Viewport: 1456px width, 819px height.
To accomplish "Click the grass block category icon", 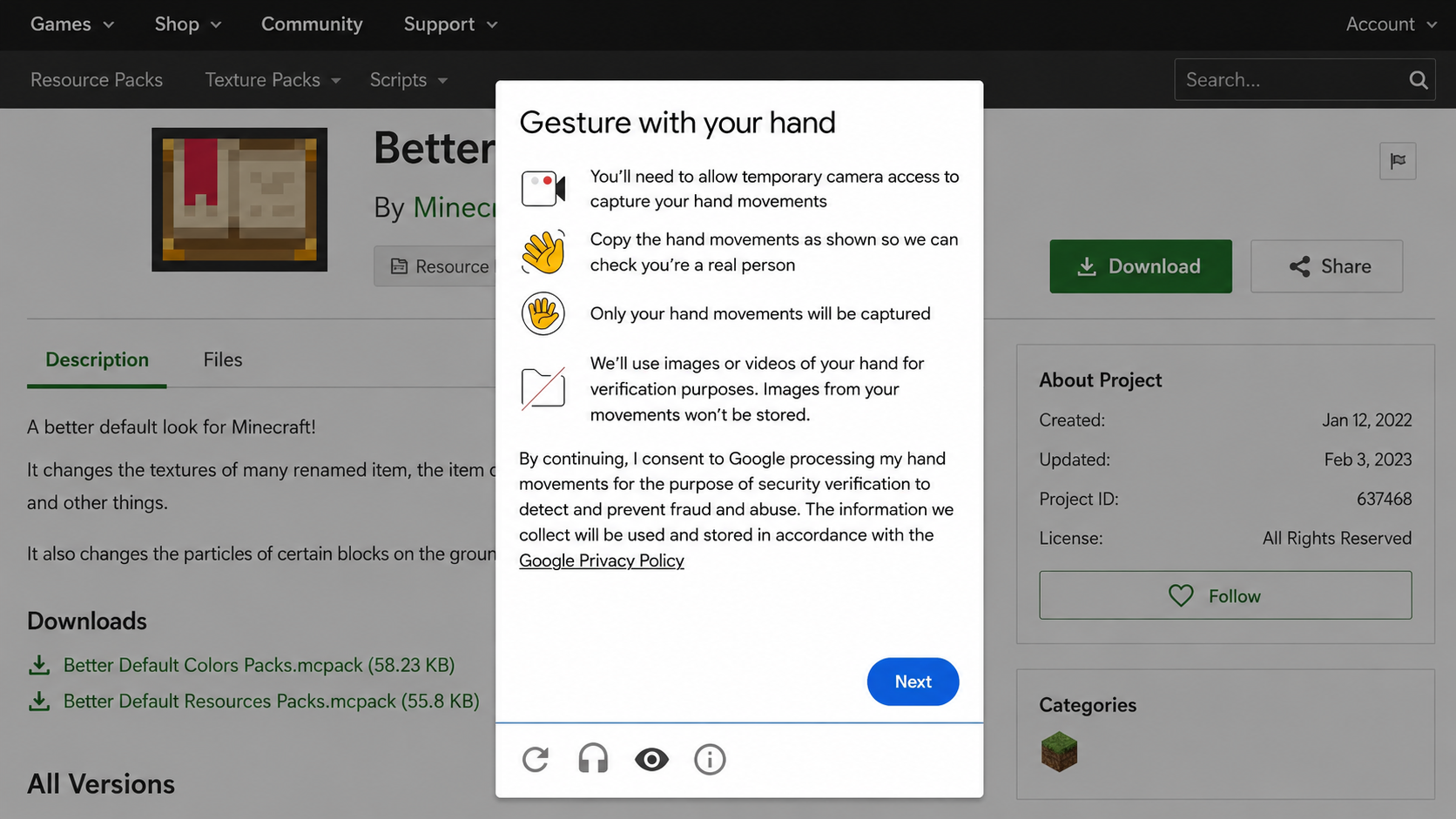I will pos(1059,751).
